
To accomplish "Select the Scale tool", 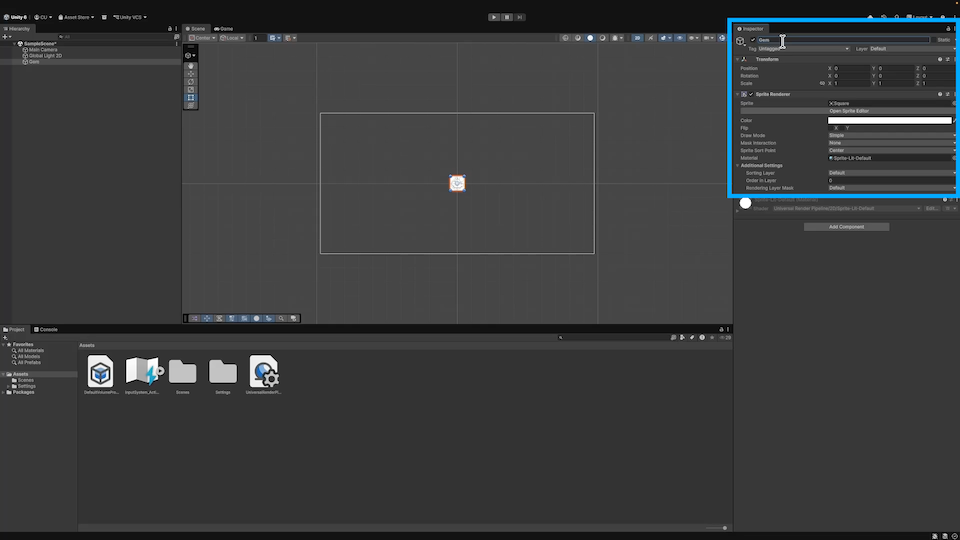I will point(191,89).
